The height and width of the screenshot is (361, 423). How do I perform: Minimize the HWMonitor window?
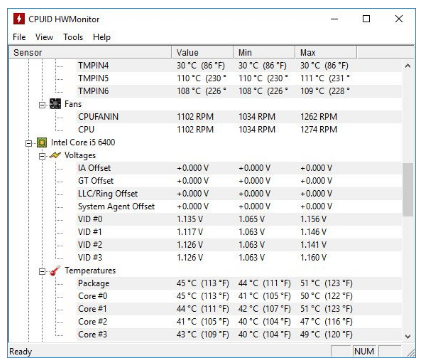334,19
